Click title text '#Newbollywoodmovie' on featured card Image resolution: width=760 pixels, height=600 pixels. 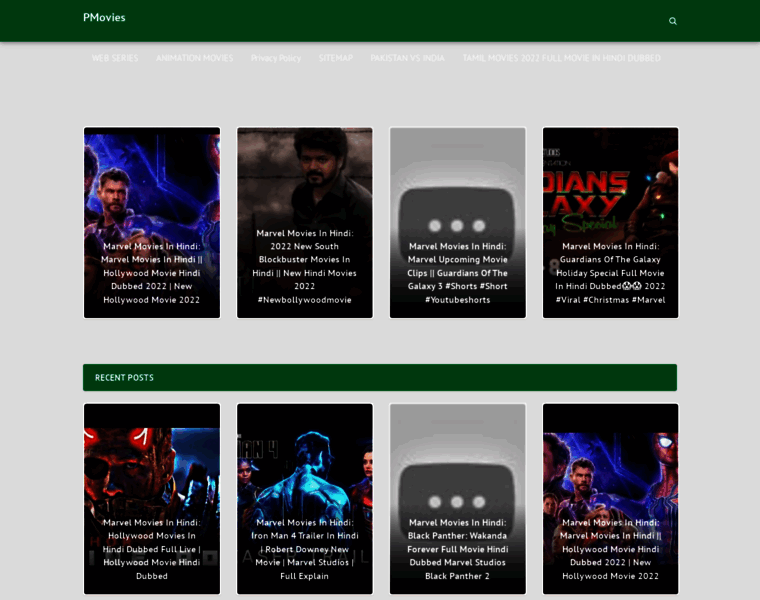point(304,300)
